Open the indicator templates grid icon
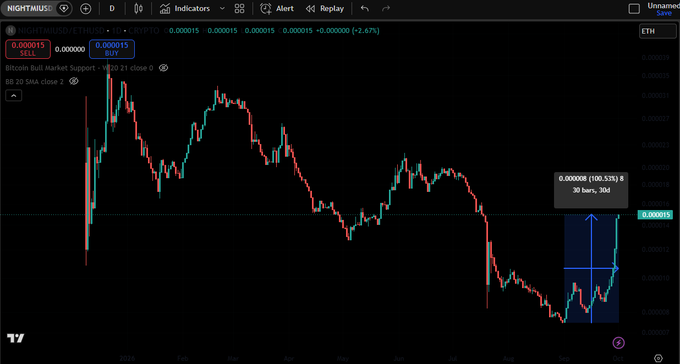The image size is (680, 364). click(x=239, y=8)
